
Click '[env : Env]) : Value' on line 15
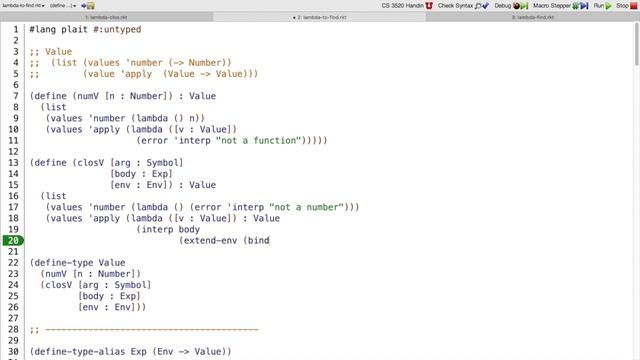point(163,185)
